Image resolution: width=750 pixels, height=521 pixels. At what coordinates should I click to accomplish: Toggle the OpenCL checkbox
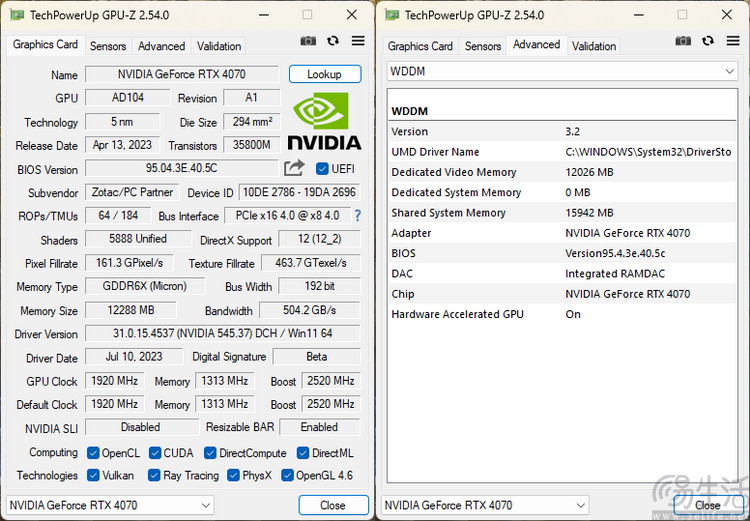click(x=93, y=453)
